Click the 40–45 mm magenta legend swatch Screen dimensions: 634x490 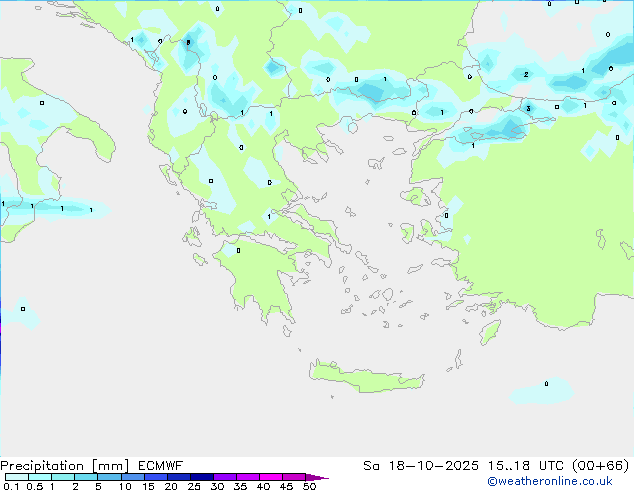point(271,477)
